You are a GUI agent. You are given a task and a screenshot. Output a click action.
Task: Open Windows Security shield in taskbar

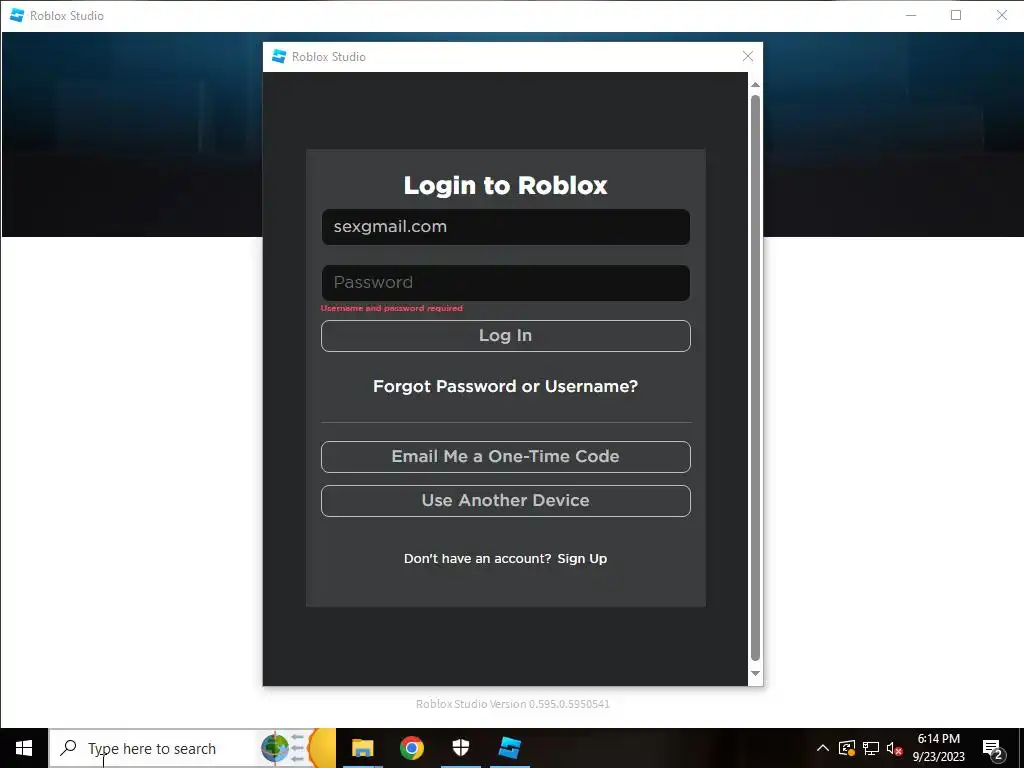[460, 748]
